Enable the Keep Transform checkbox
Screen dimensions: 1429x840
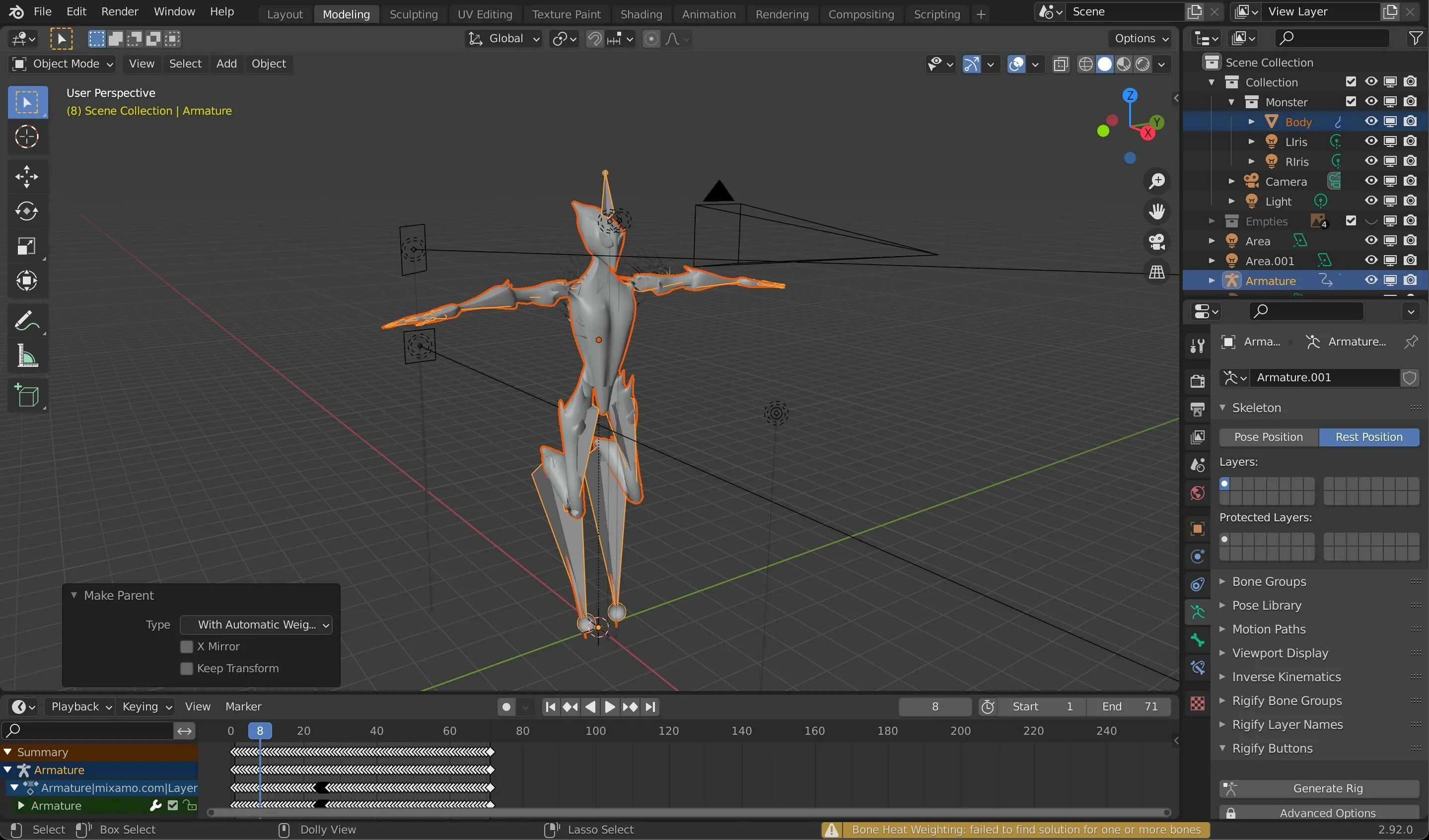(x=187, y=669)
